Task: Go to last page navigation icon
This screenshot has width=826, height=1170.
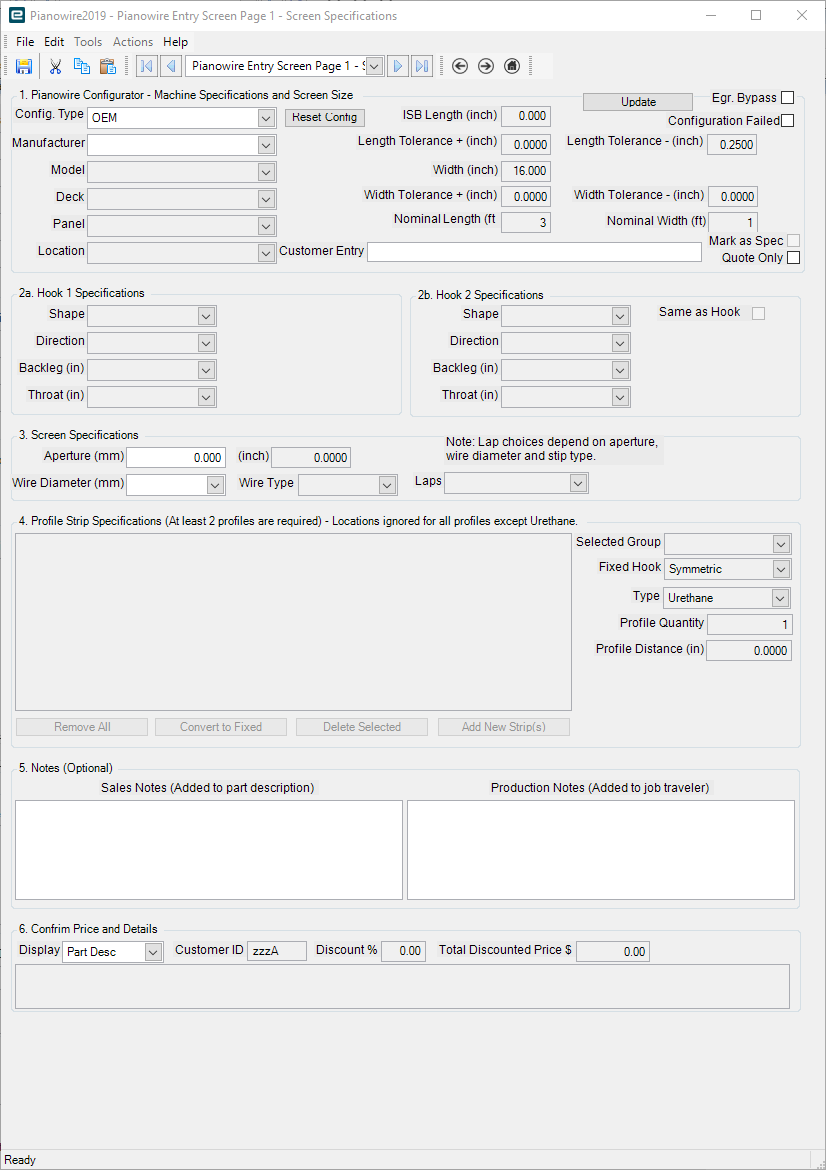Action: tap(422, 66)
